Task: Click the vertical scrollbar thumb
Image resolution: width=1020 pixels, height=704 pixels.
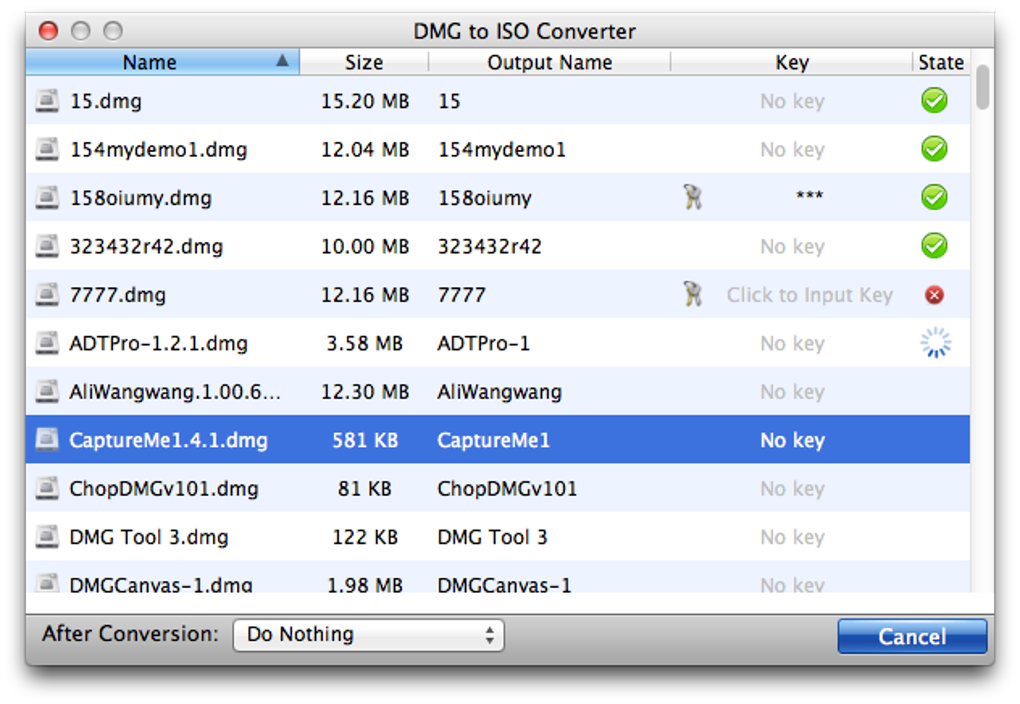Action: tap(982, 88)
